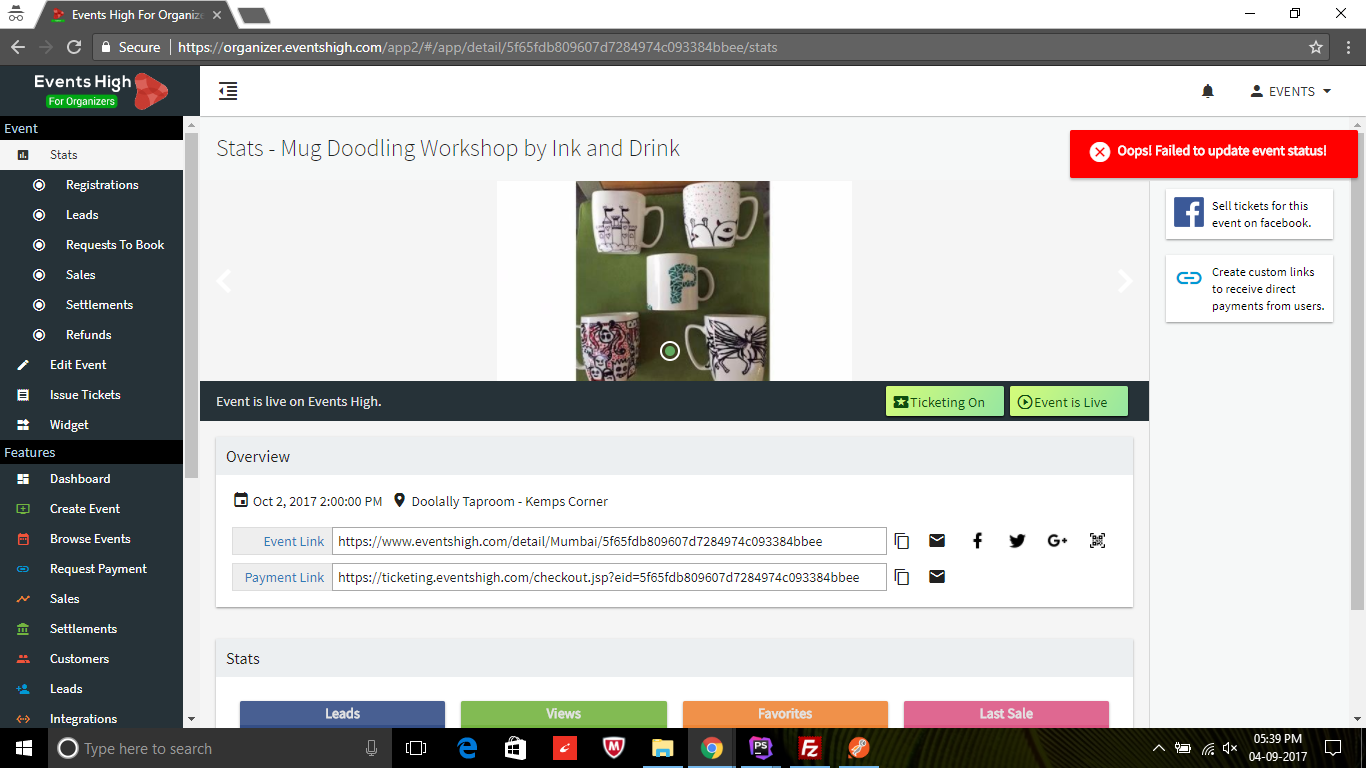Copy the Payment Link to clipboard
This screenshot has width=1366, height=768.
click(x=902, y=577)
